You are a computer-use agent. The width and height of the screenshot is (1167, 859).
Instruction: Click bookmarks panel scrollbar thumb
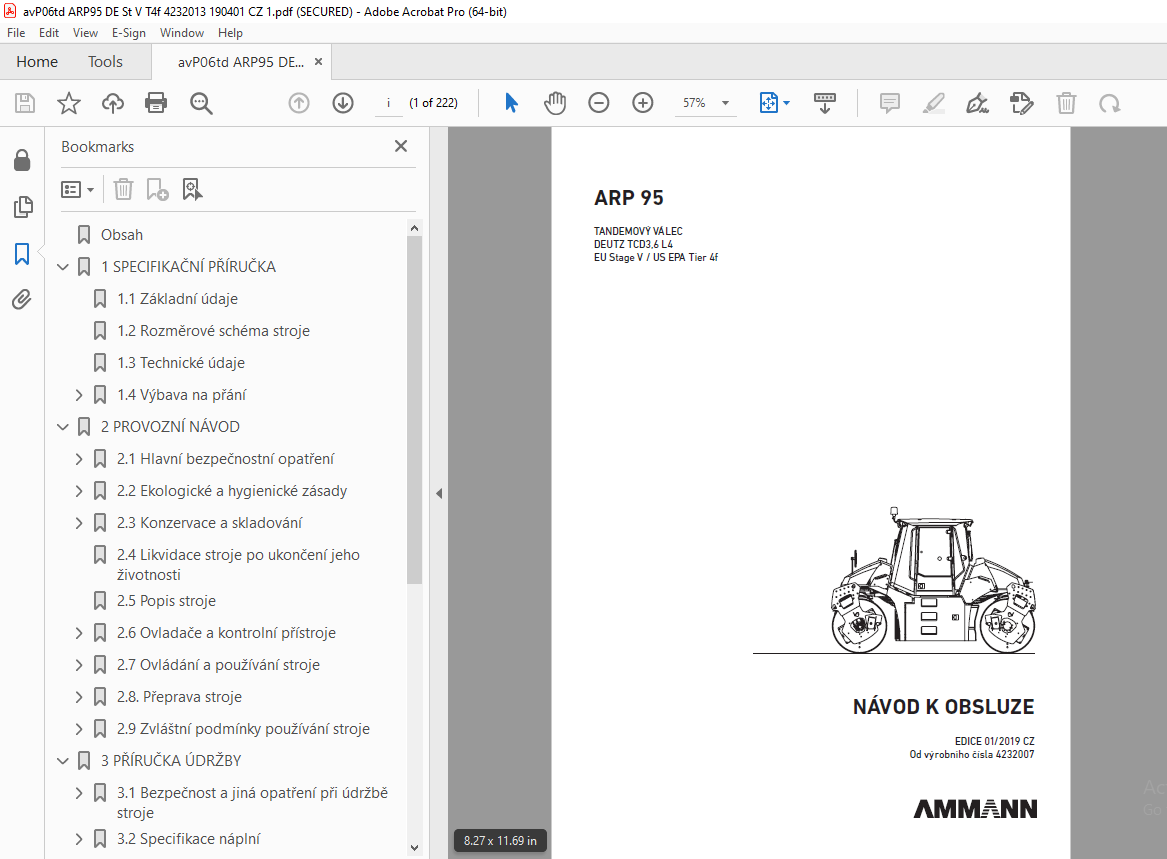[415, 409]
